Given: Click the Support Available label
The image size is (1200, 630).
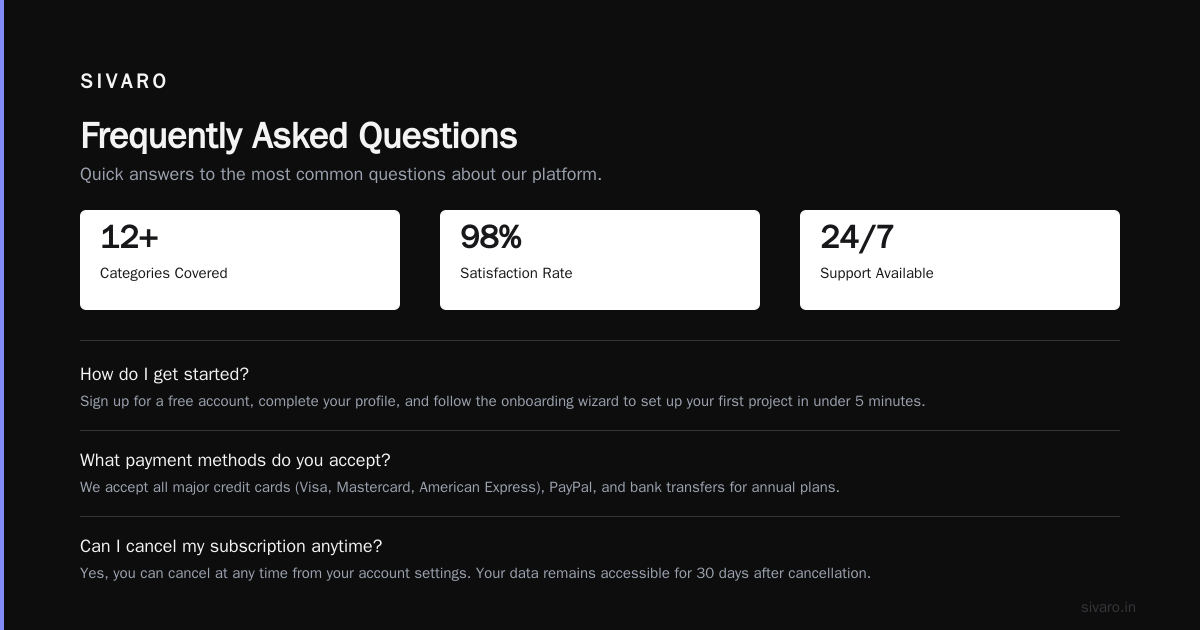Looking at the screenshot, I should (877, 273).
